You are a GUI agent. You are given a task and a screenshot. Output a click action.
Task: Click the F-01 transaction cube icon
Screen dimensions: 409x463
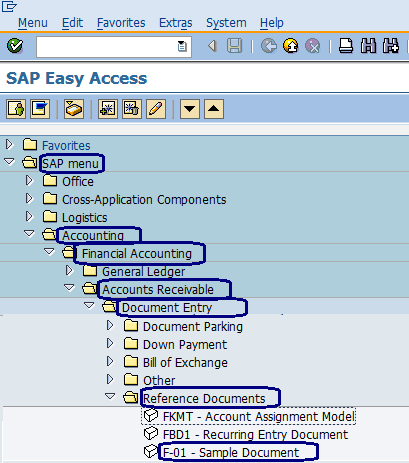pyautogui.click(x=151, y=451)
